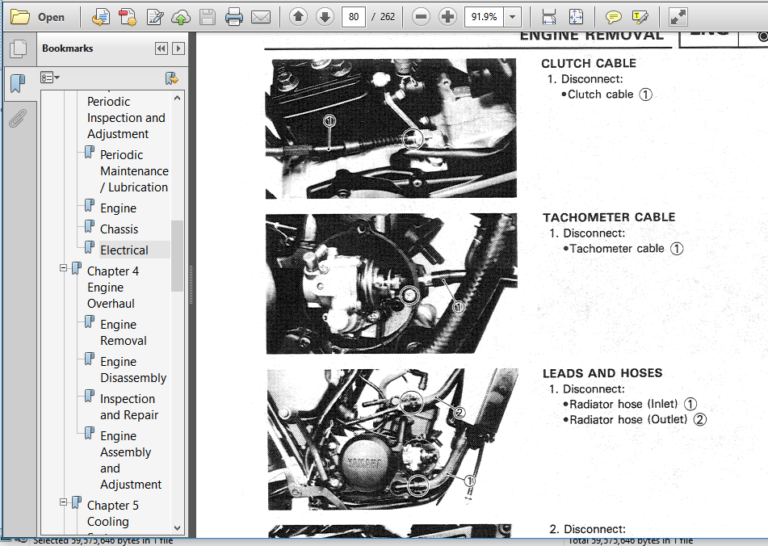768x546 pixels.
Task: Click the bookmarks panel right arrow button
Action: (178, 48)
